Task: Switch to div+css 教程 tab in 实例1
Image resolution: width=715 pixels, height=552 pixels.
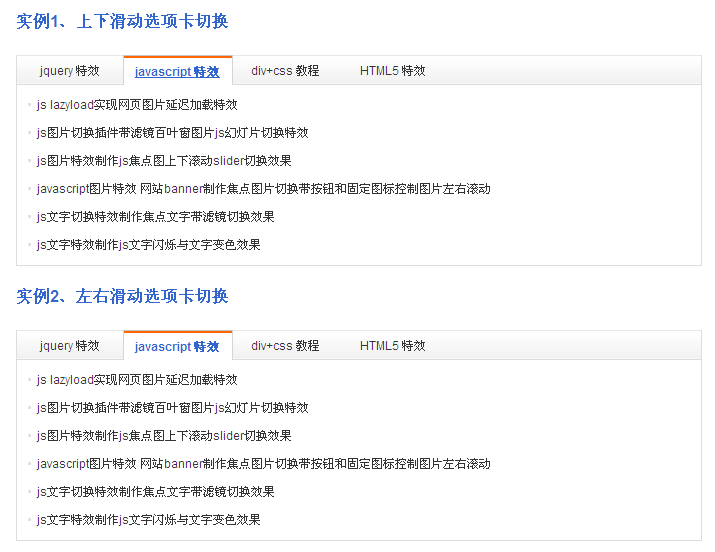Action: point(285,71)
